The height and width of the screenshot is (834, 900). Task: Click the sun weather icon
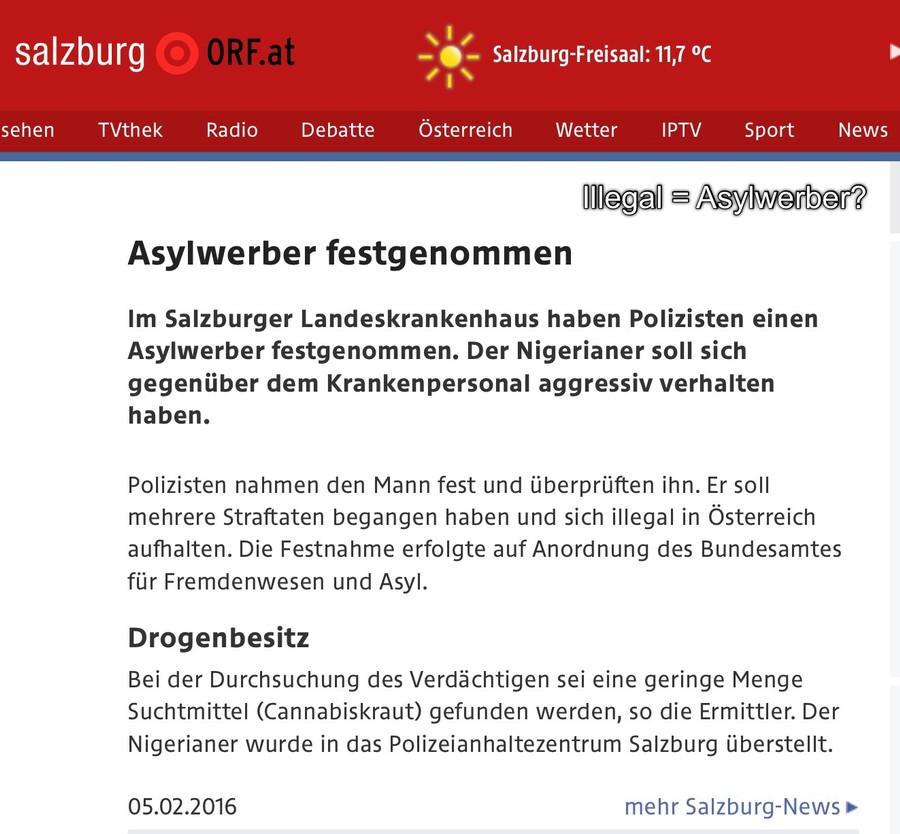pyautogui.click(x=449, y=55)
